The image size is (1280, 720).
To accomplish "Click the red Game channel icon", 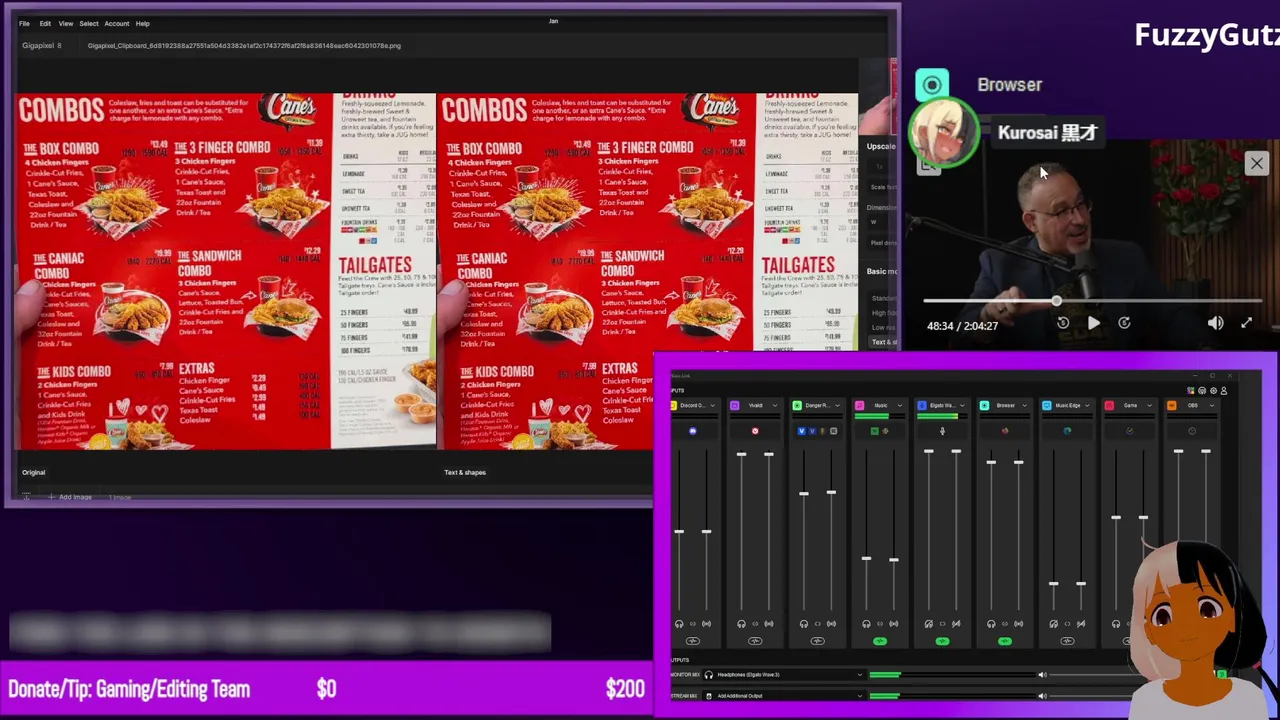I will (1109, 406).
